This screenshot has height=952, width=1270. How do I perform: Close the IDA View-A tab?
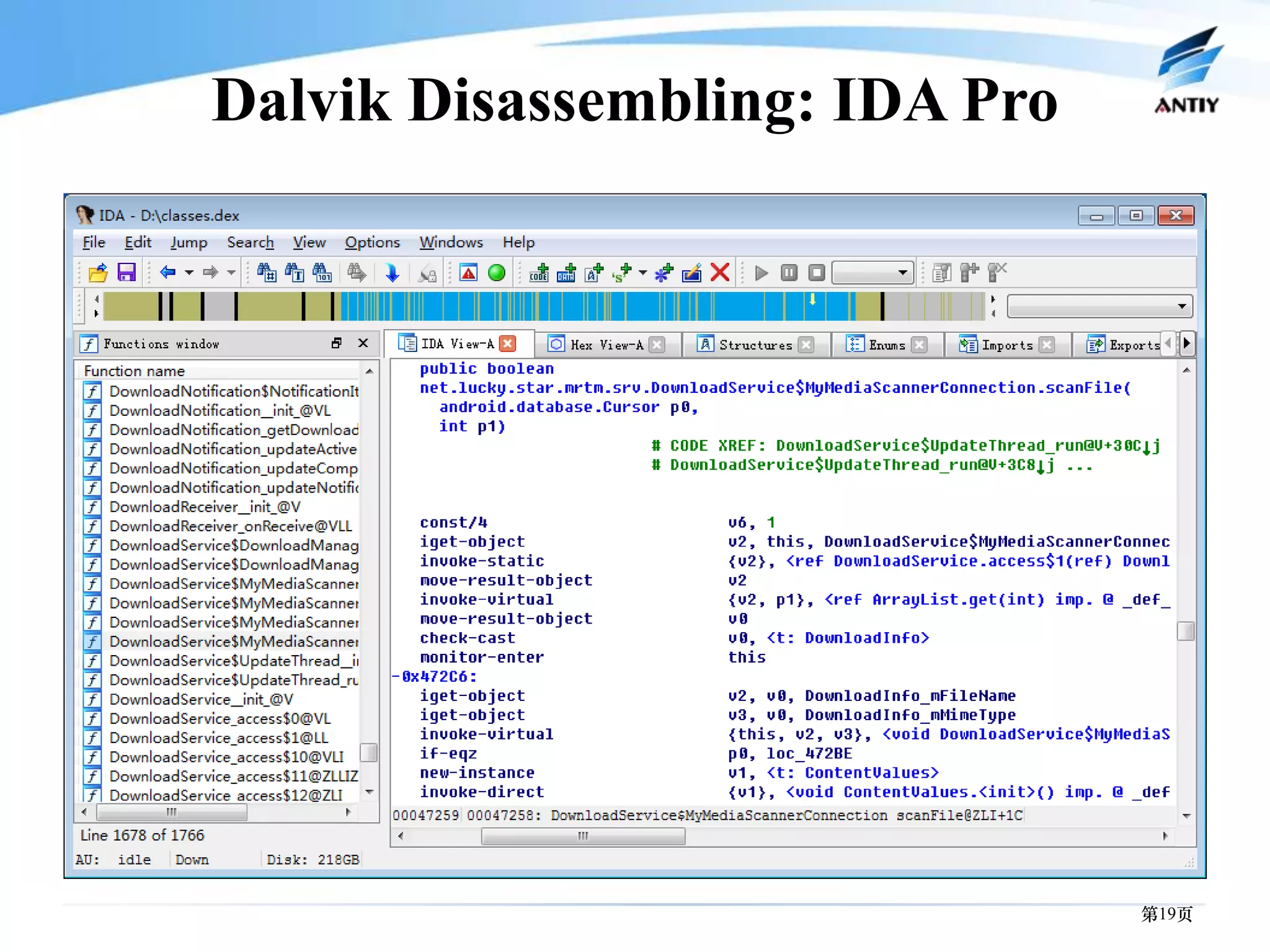[x=508, y=343]
